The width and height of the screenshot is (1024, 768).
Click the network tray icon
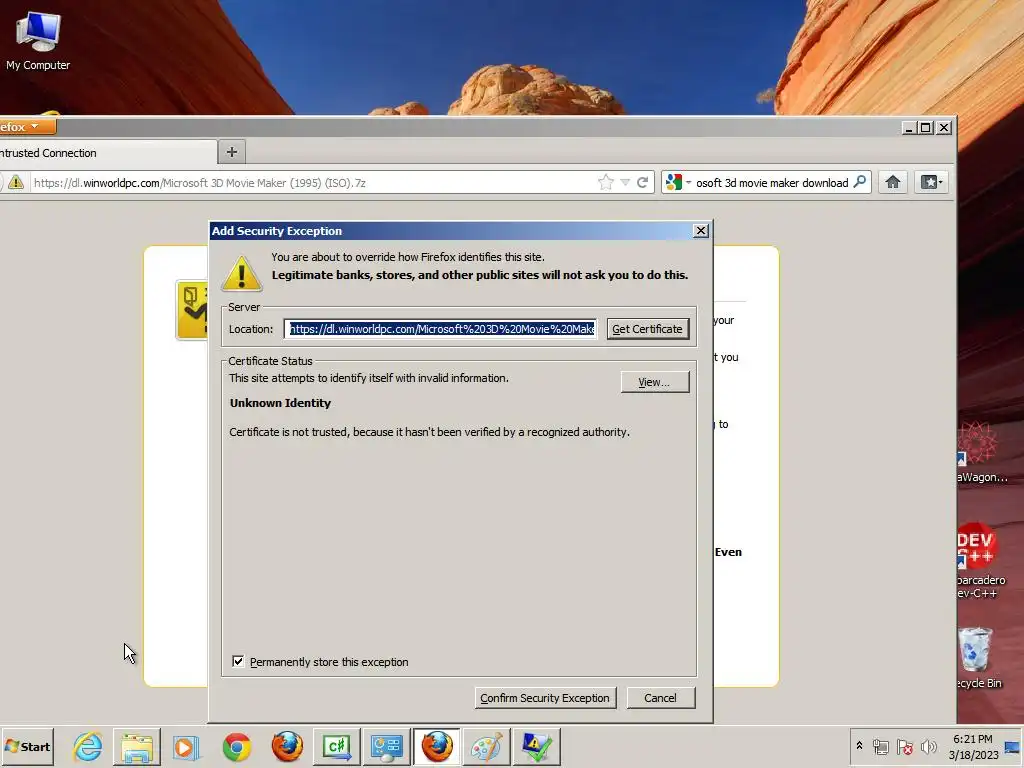click(x=881, y=746)
